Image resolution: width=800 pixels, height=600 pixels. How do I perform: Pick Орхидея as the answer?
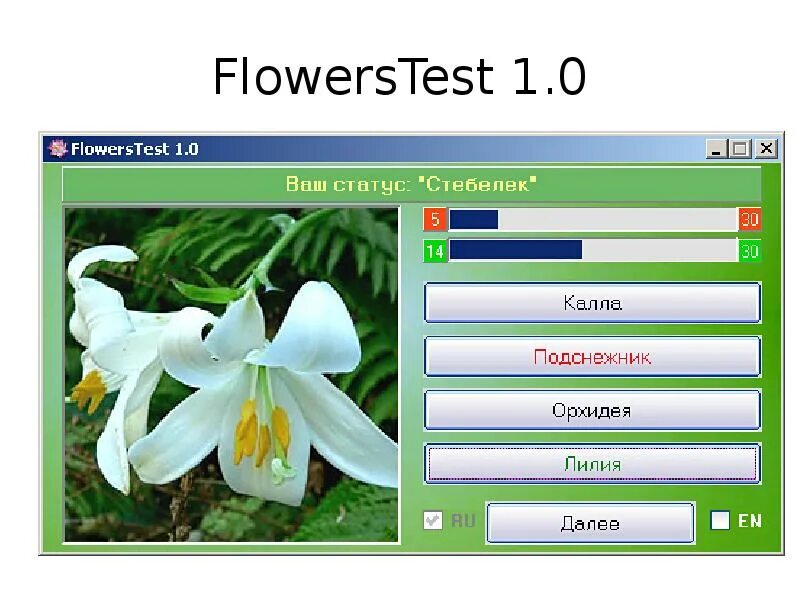pos(592,410)
